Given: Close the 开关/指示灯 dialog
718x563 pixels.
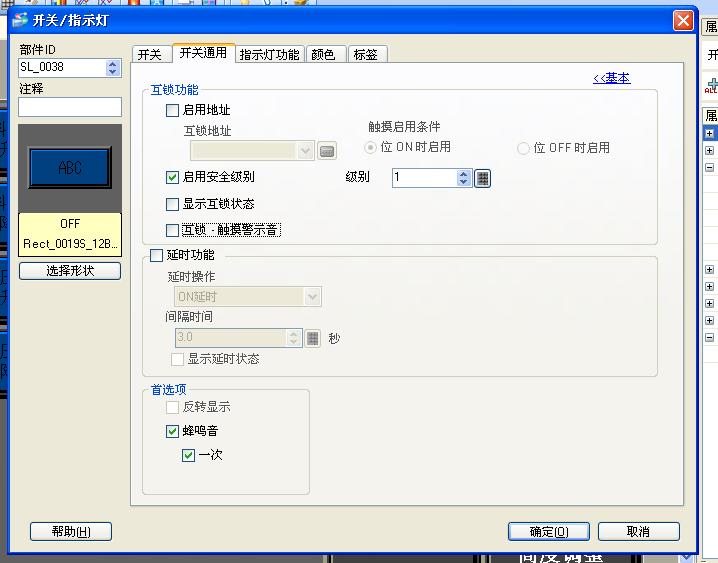Looking at the screenshot, I should 683,20.
